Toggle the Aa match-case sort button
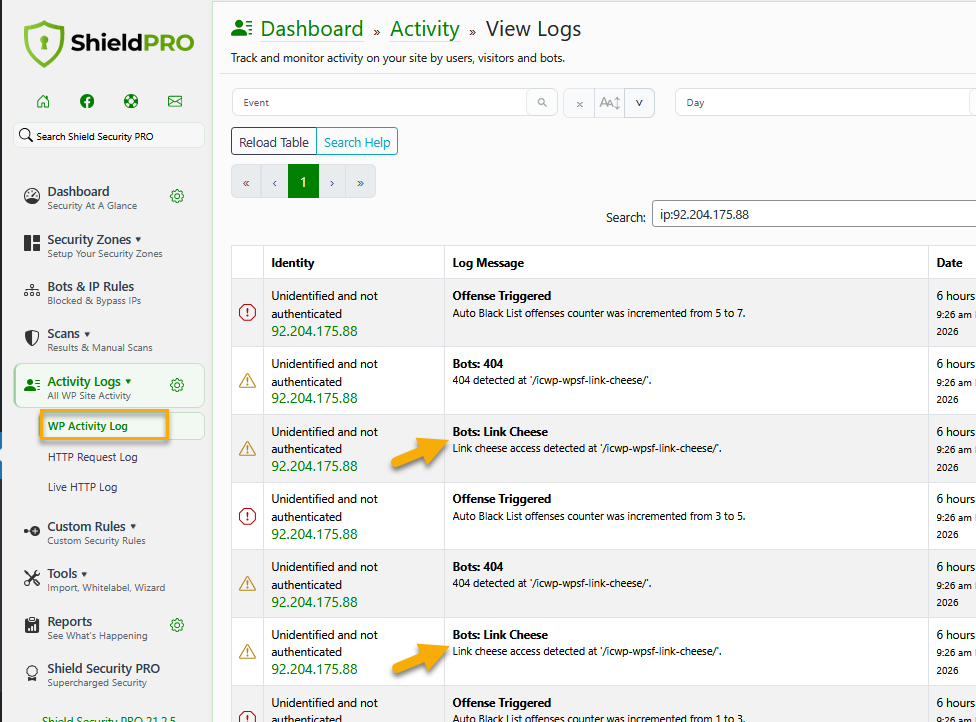976x722 pixels. click(x=609, y=103)
